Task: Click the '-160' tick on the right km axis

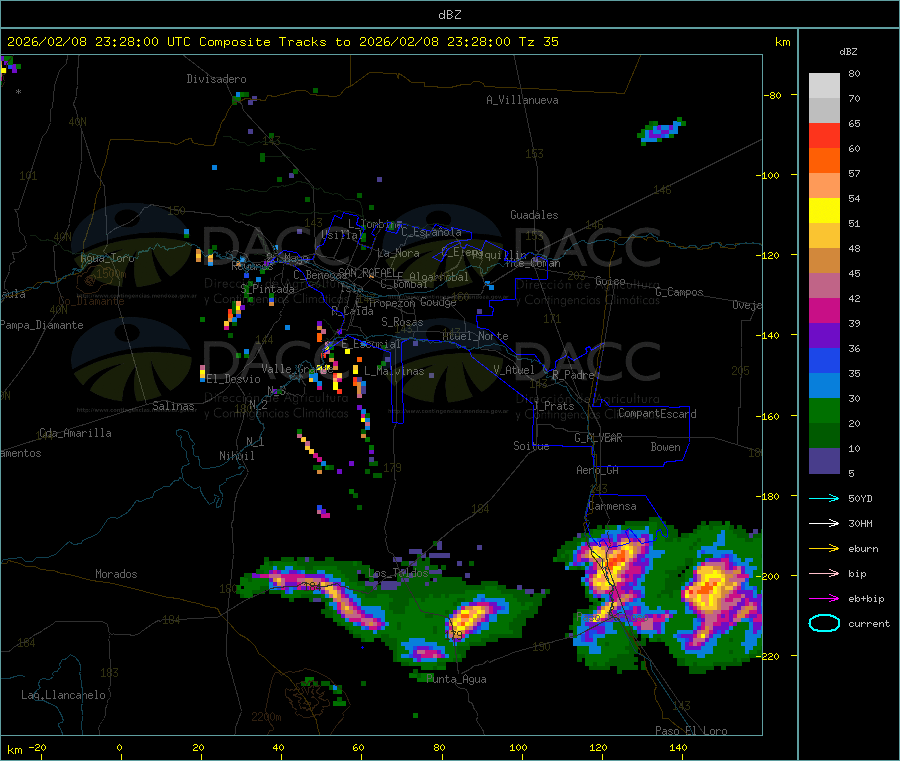Action: tap(769, 416)
